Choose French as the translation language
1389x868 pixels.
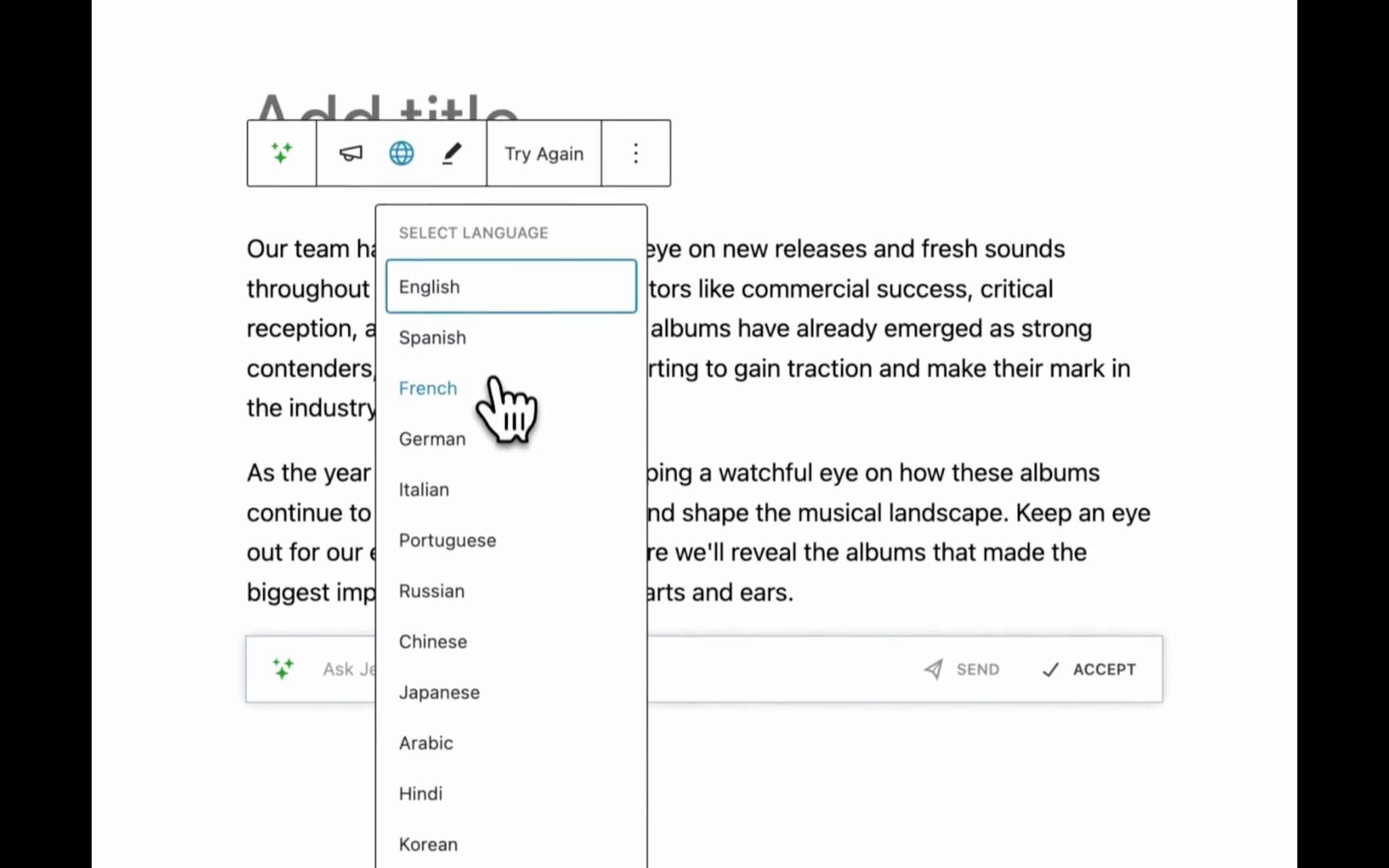(428, 388)
